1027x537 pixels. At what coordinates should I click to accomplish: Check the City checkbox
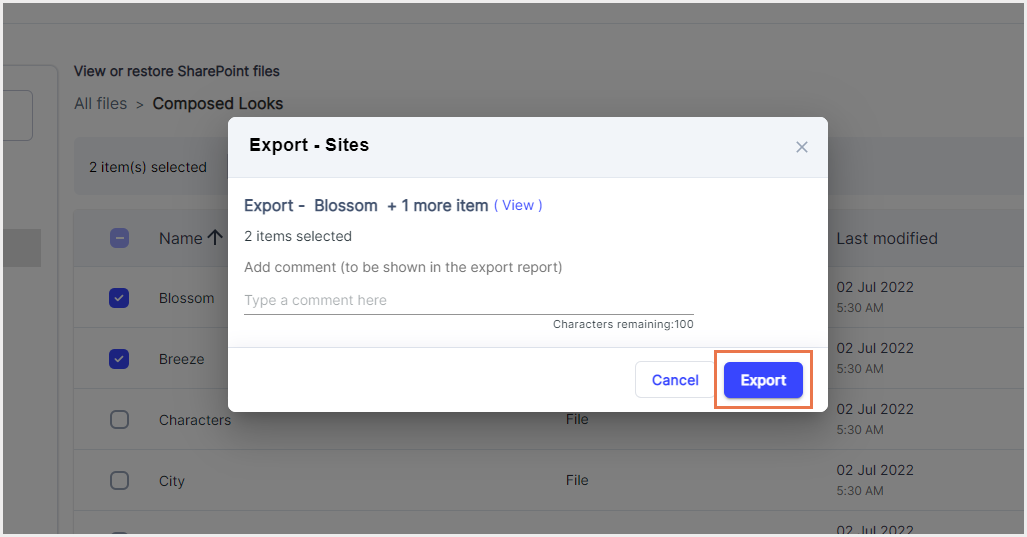pyautogui.click(x=119, y=480)
